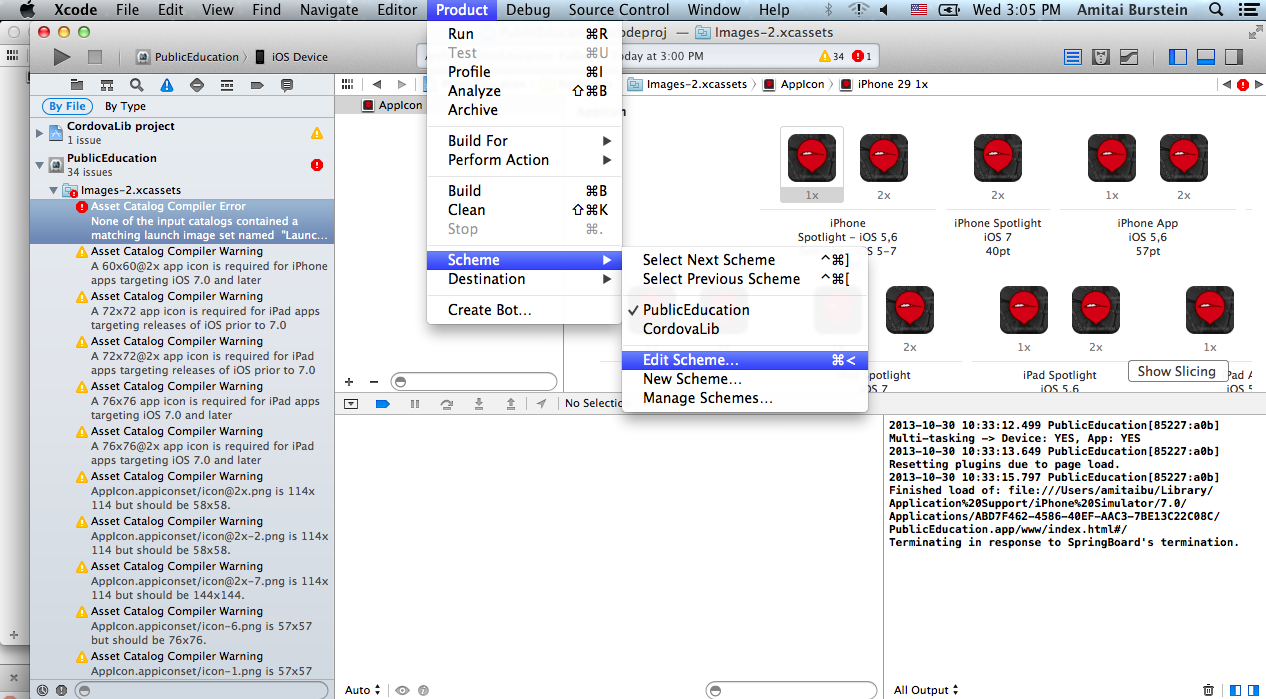
Task: Open Spotlight search in the menu bar
Action: point(1215,10)
